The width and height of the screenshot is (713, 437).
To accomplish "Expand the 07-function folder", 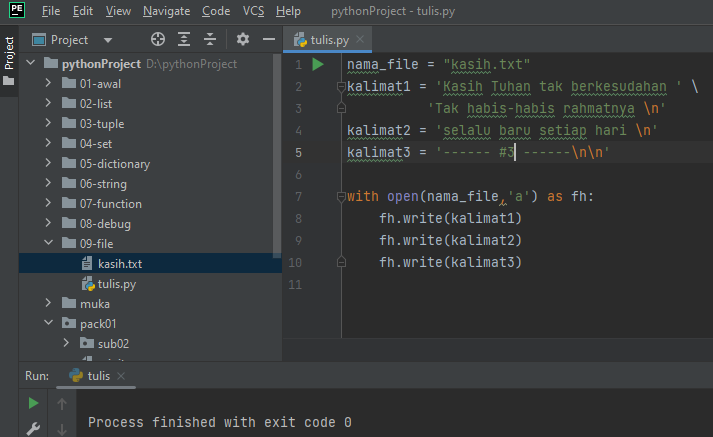I will pyautogui.click(x=48, y=203).
